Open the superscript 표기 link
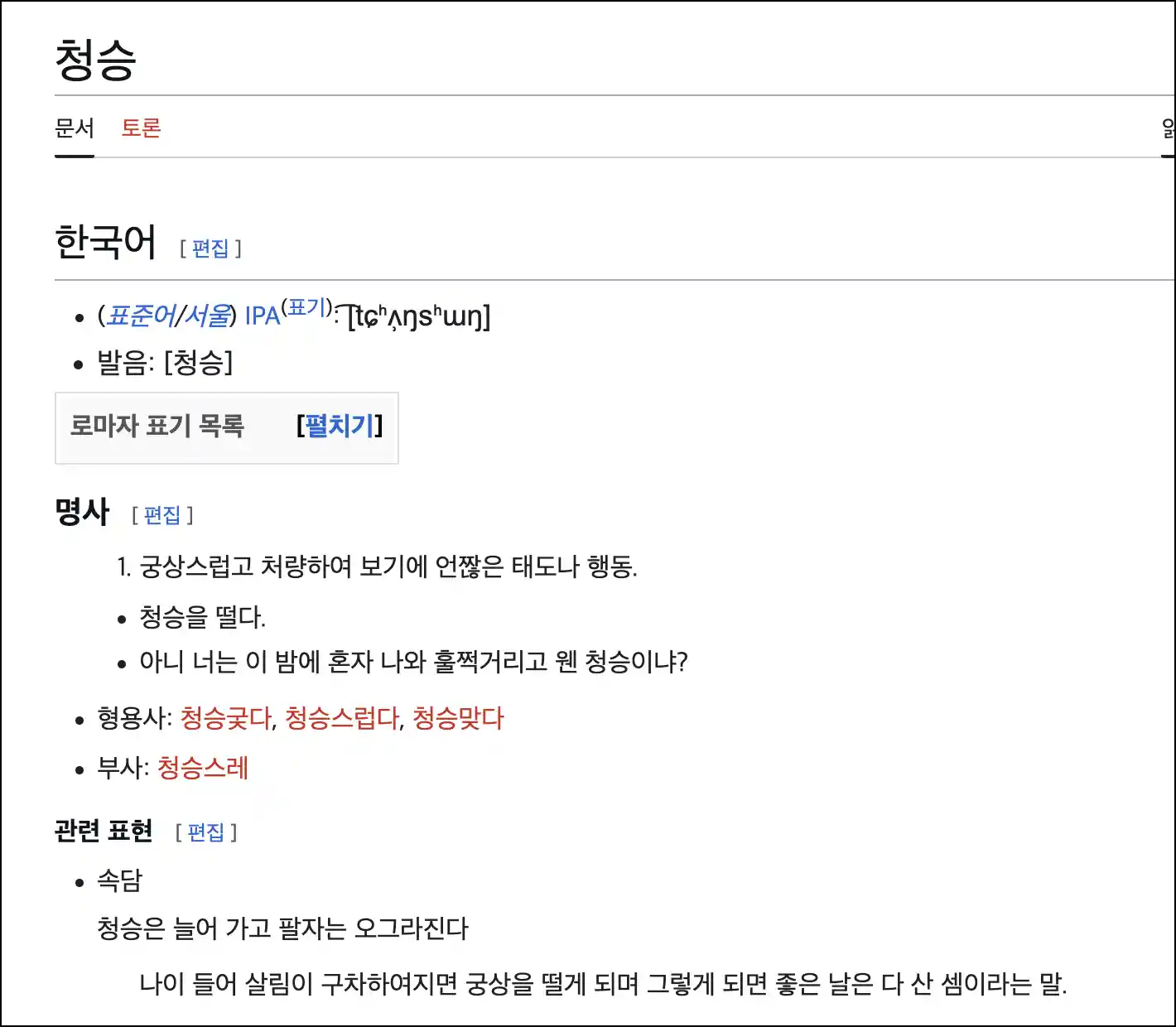This screenshot has height=1027, width=1176. coord(307,306)
